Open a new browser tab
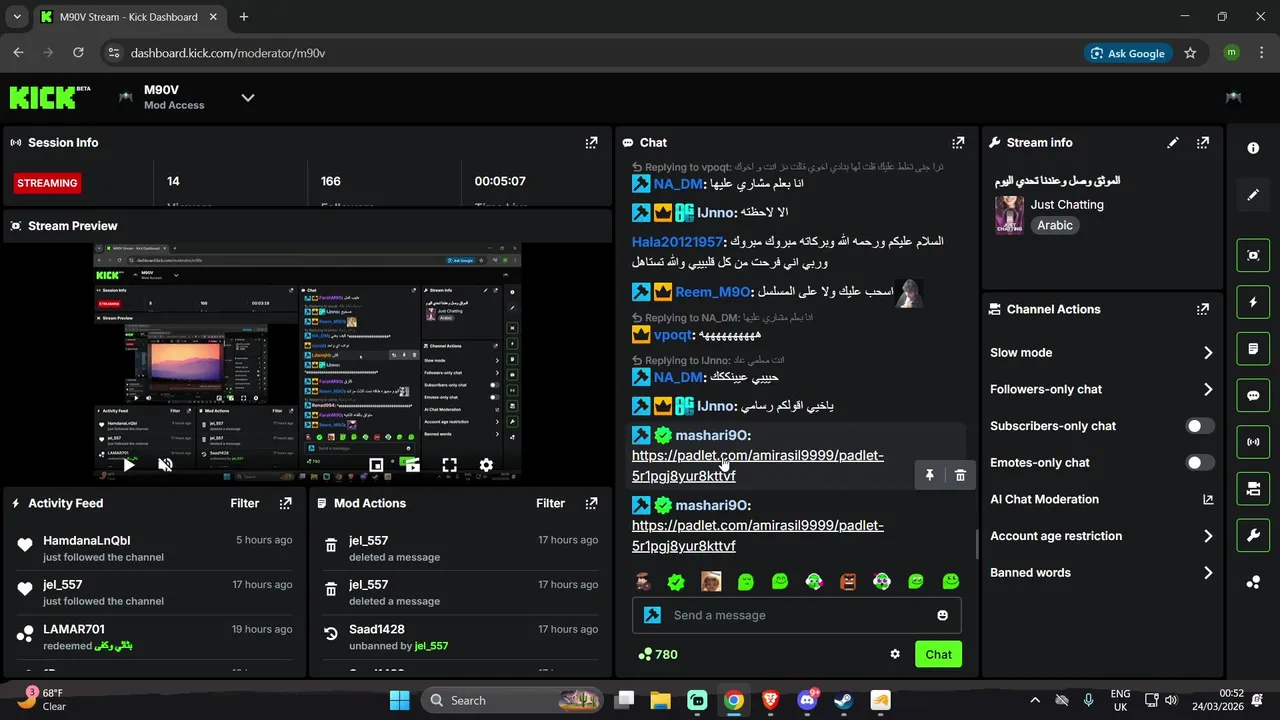1280x720 pixels. (x=244, y=17)
